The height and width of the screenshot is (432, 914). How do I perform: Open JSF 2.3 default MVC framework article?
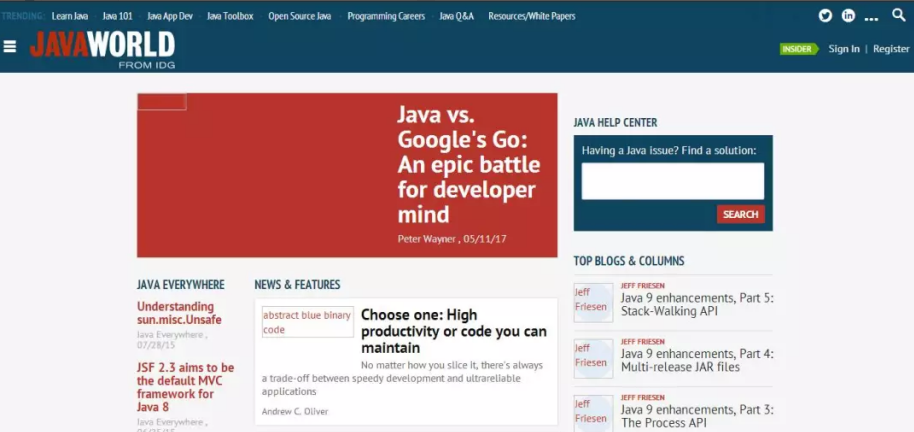click(185, 387)
